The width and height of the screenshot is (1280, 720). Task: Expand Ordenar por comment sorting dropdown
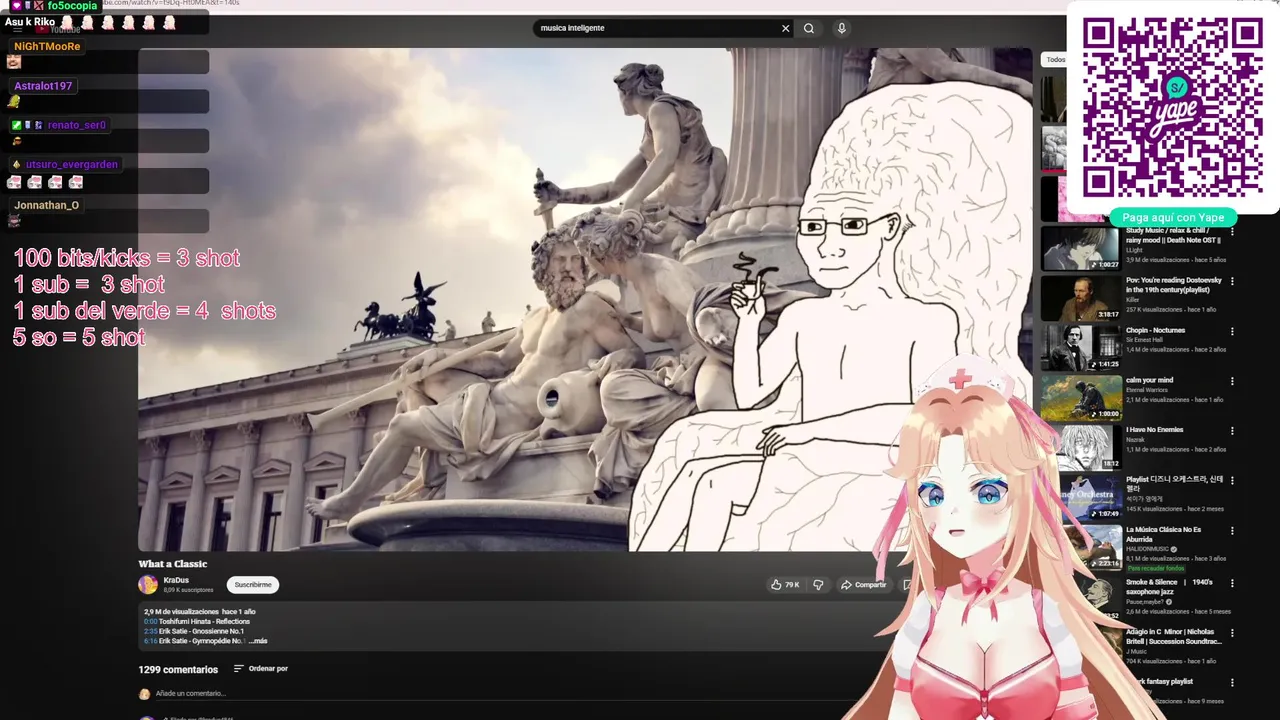pos(261,668)
